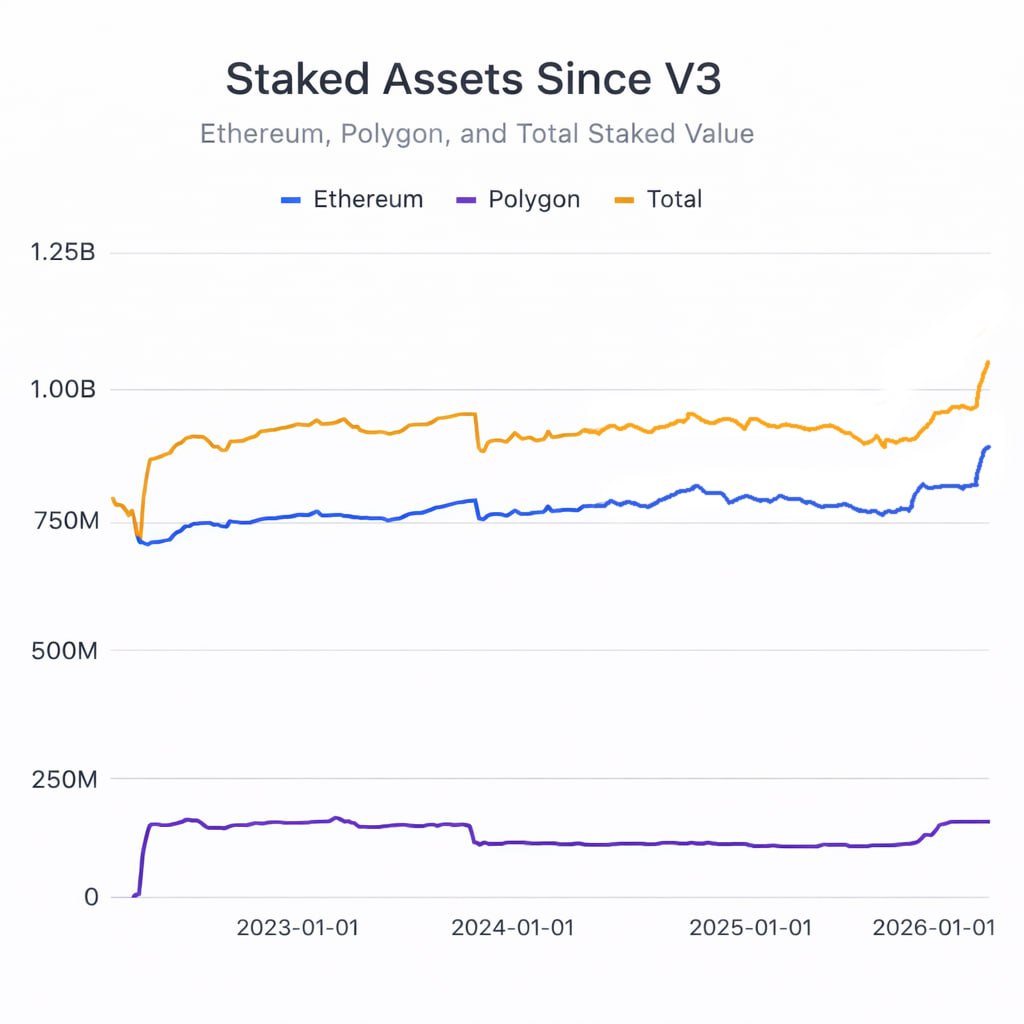Select the 1.00B y-axis label
The image size is (1024, 1024).
click(x=63, y=389)
